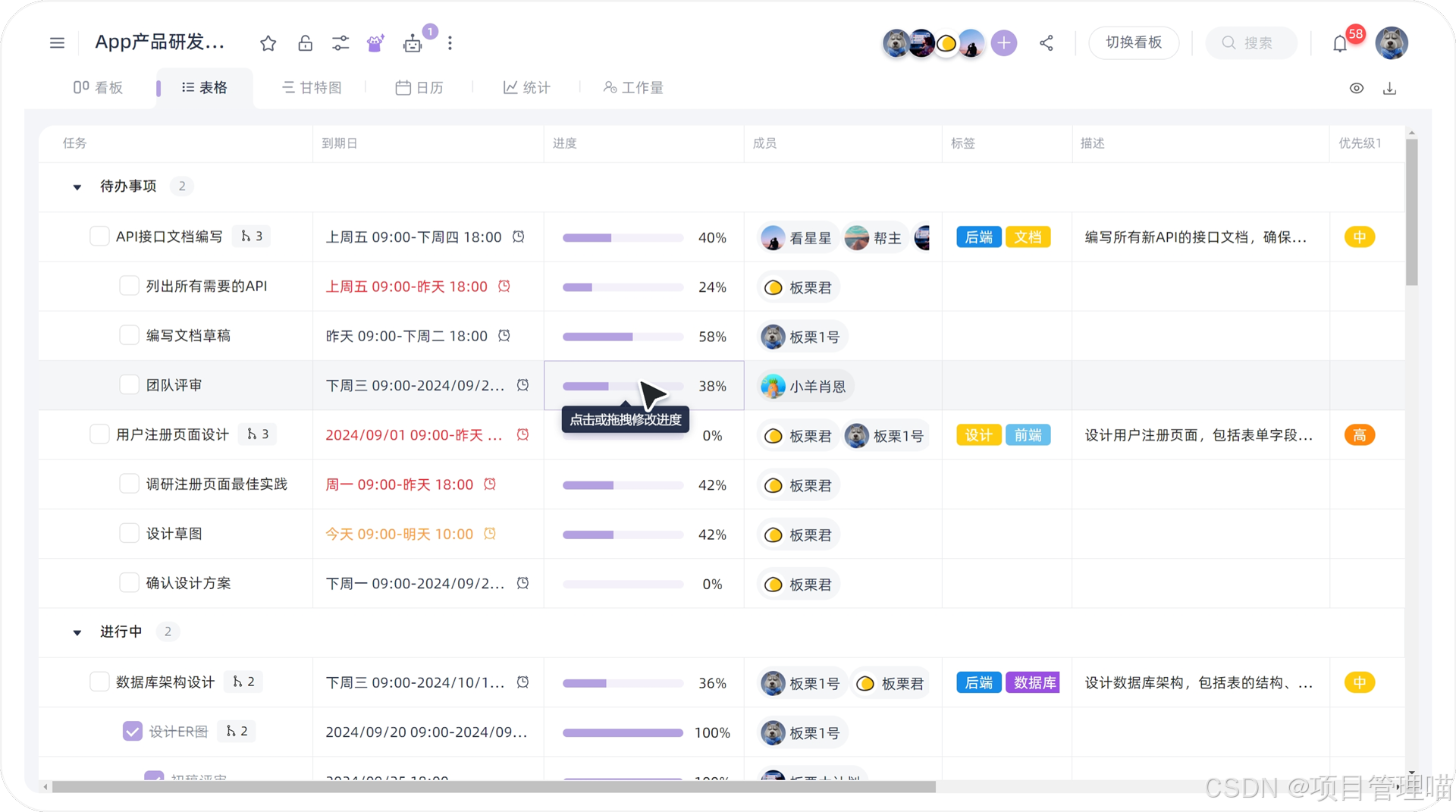The width and height of the screenshot is (1456, 812).
Task: Click the lock permission icon
Action: [305, 43]
